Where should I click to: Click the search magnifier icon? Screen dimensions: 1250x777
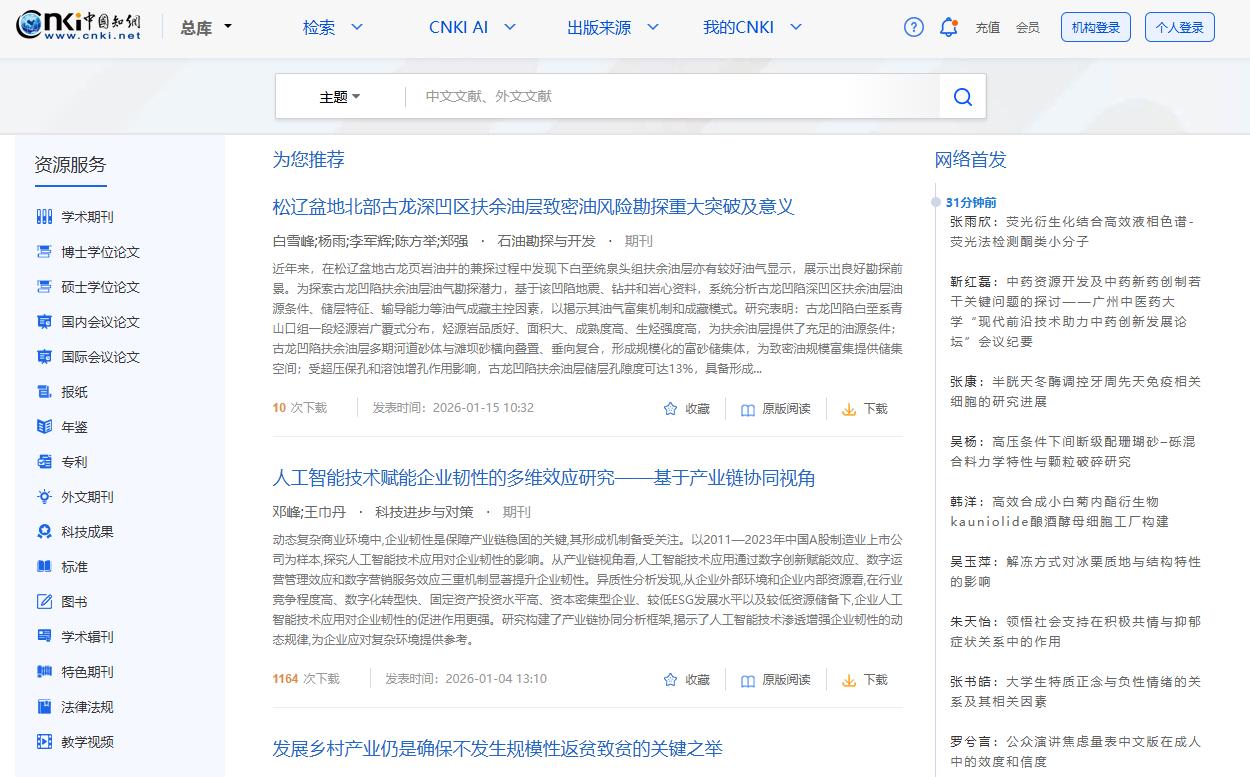(x=961, y=96)
